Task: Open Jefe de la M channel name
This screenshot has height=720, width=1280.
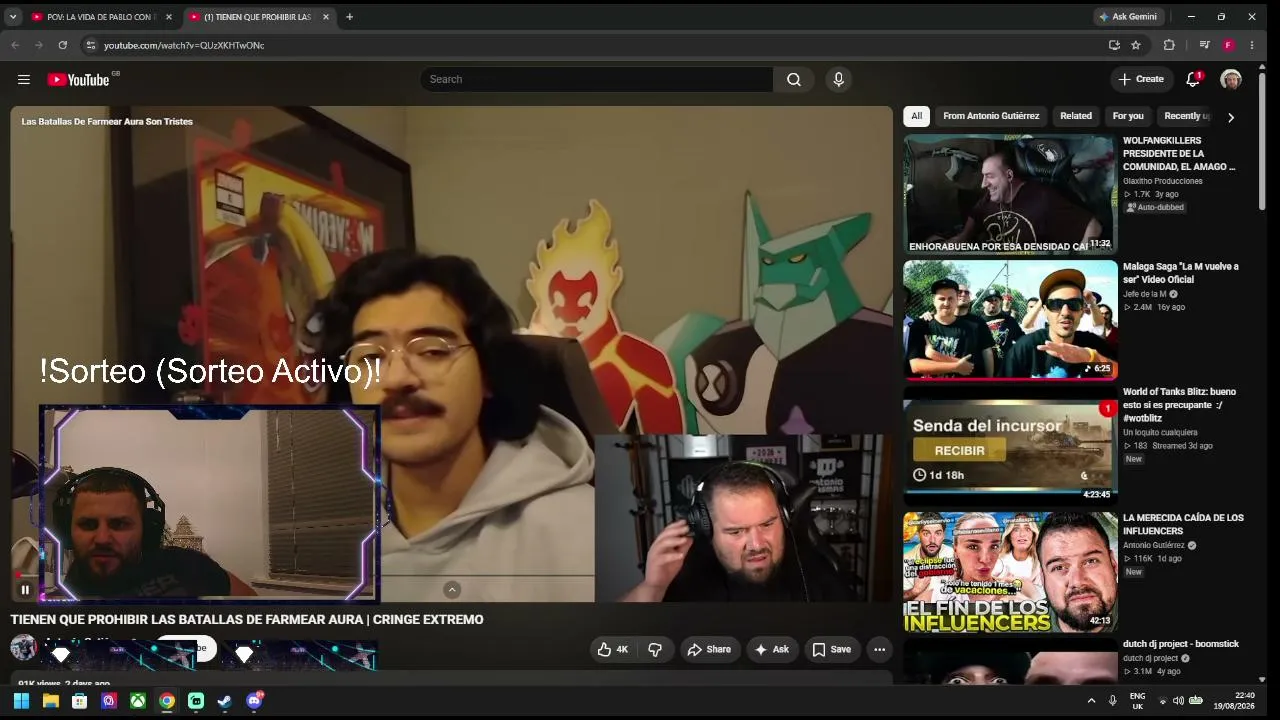Action: (x=1144, y=294)
